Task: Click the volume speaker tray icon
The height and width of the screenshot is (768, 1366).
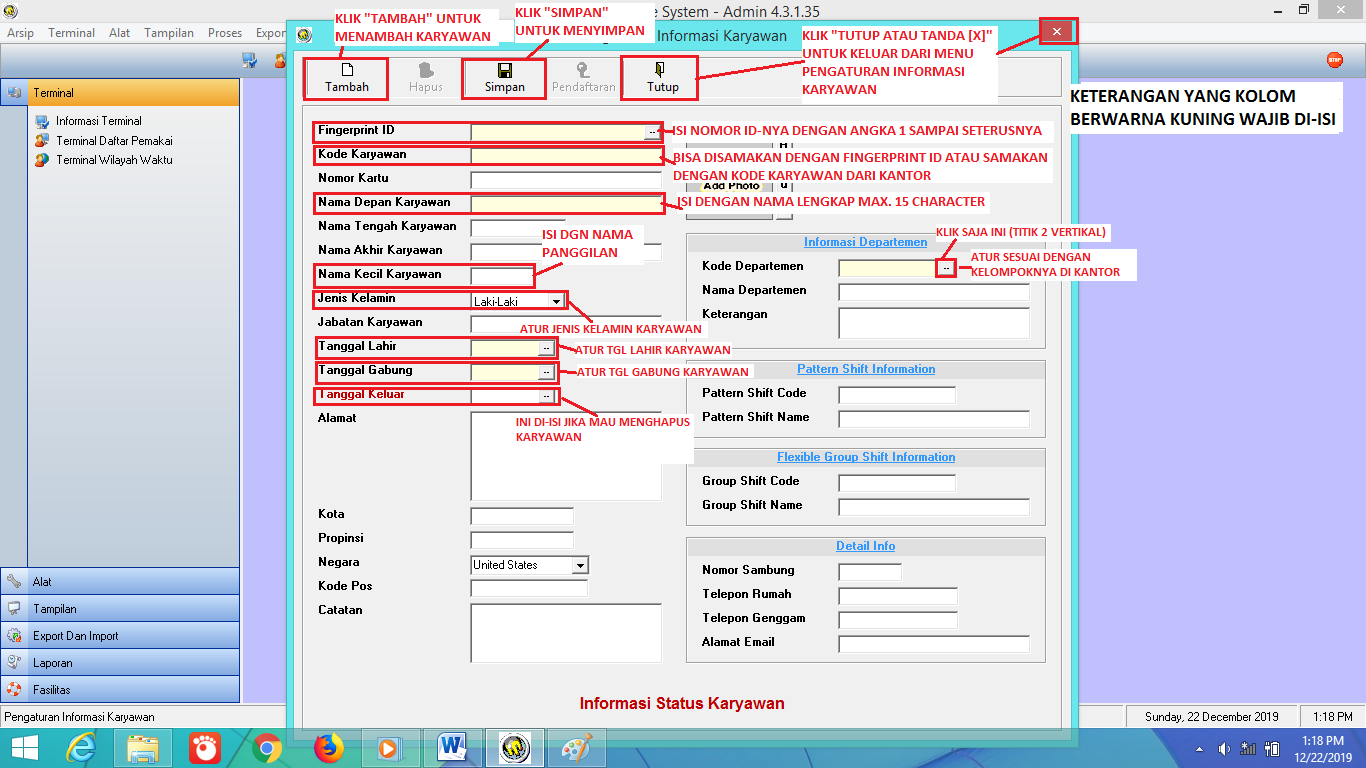Action: [x=1224, y=748]
